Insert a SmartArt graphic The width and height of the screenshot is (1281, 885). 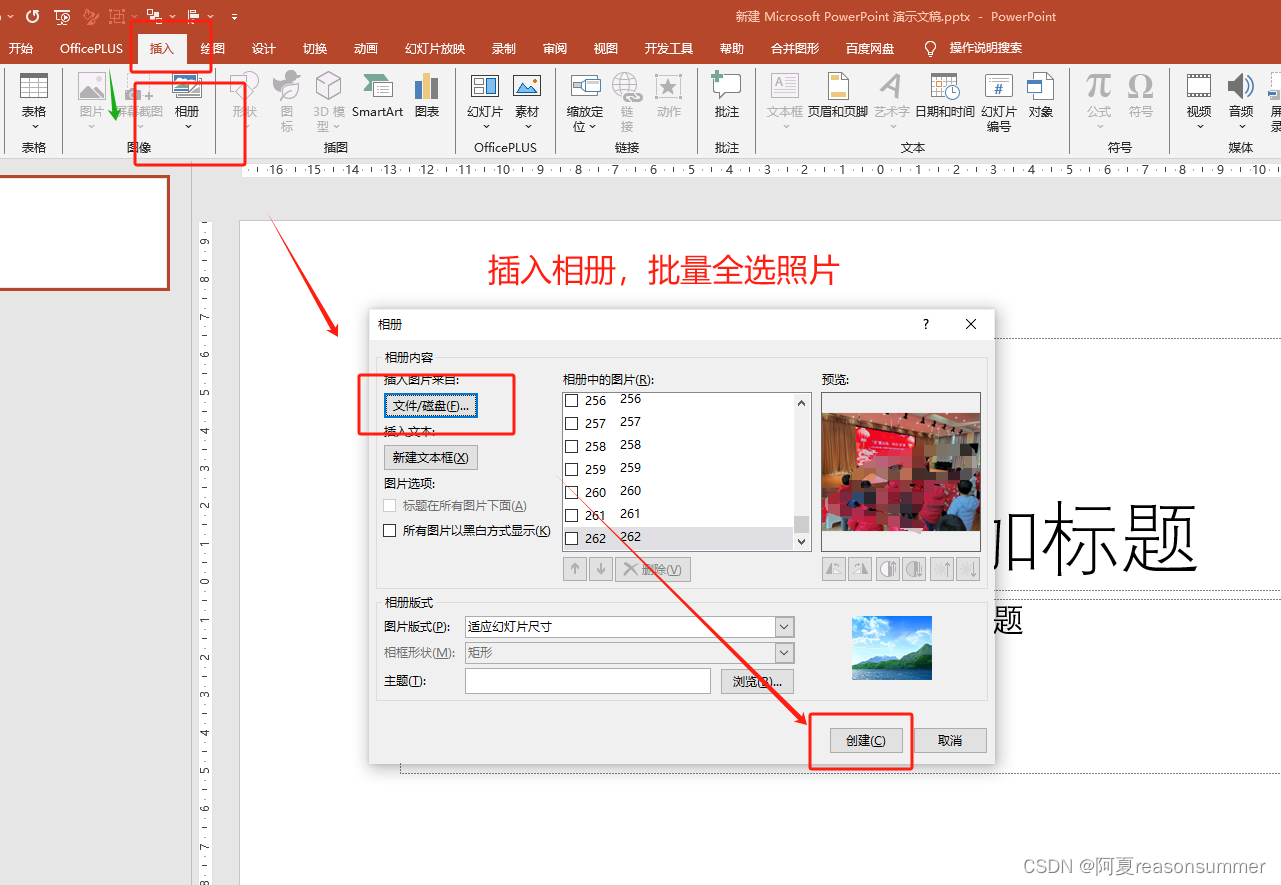(378, 96)
